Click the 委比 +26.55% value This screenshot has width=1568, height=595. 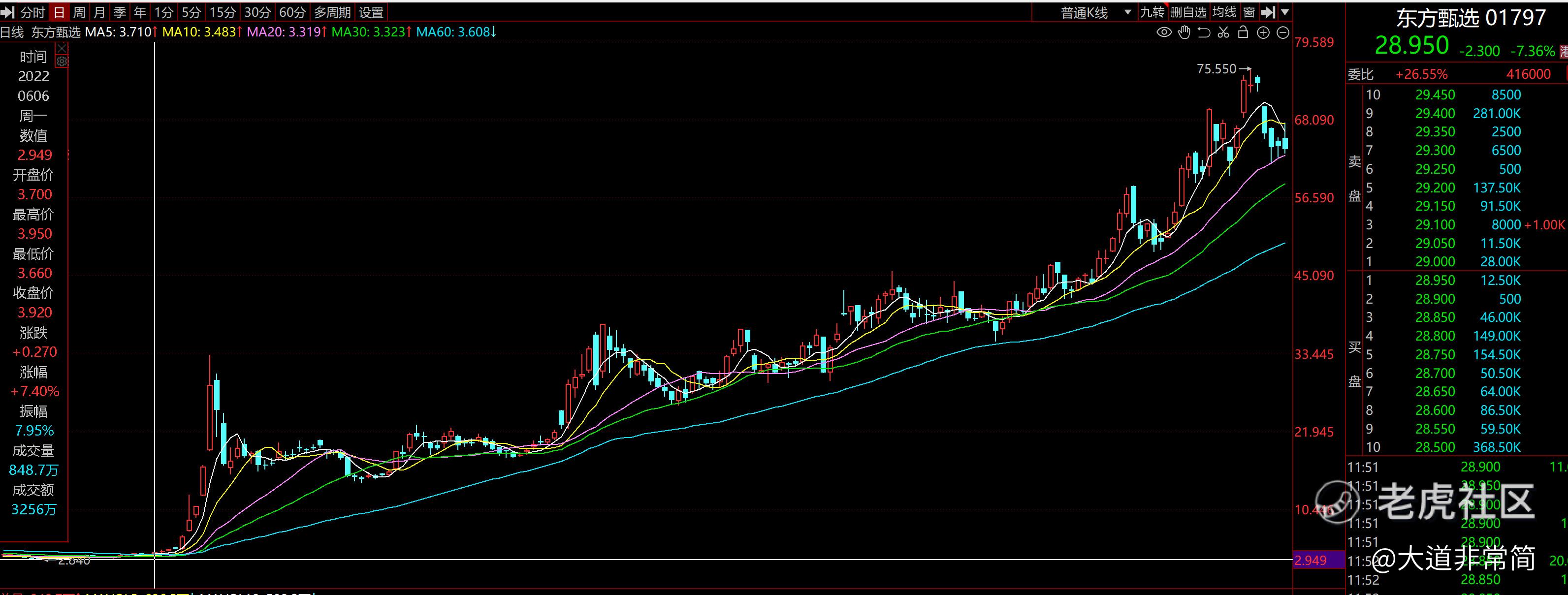pyautogui.click(x=1421, y=74)
